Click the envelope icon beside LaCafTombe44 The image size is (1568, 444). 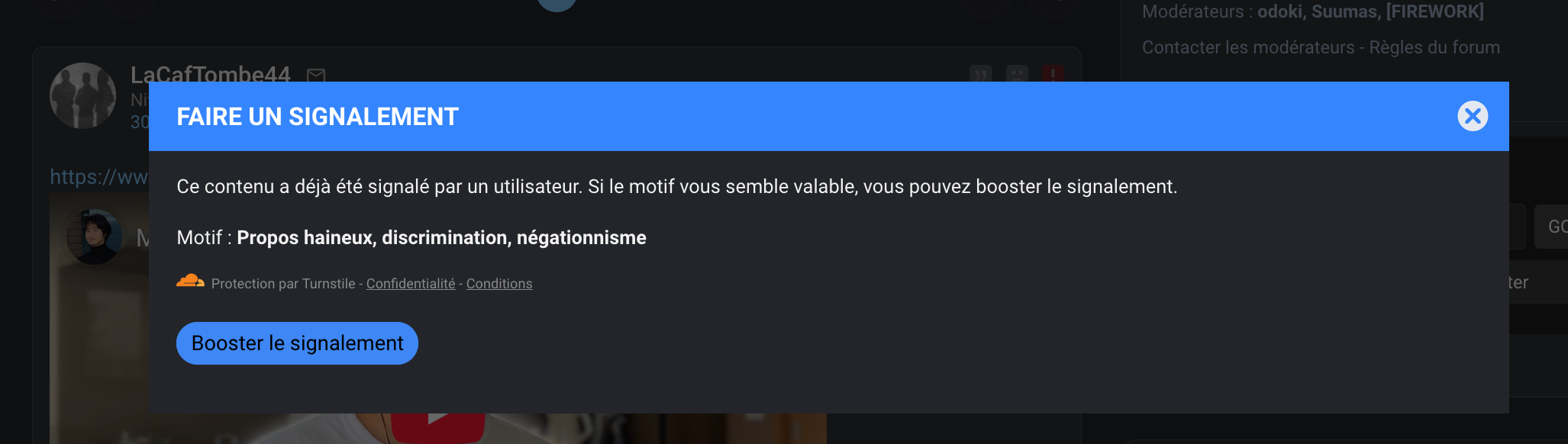(x=316, y=75)
